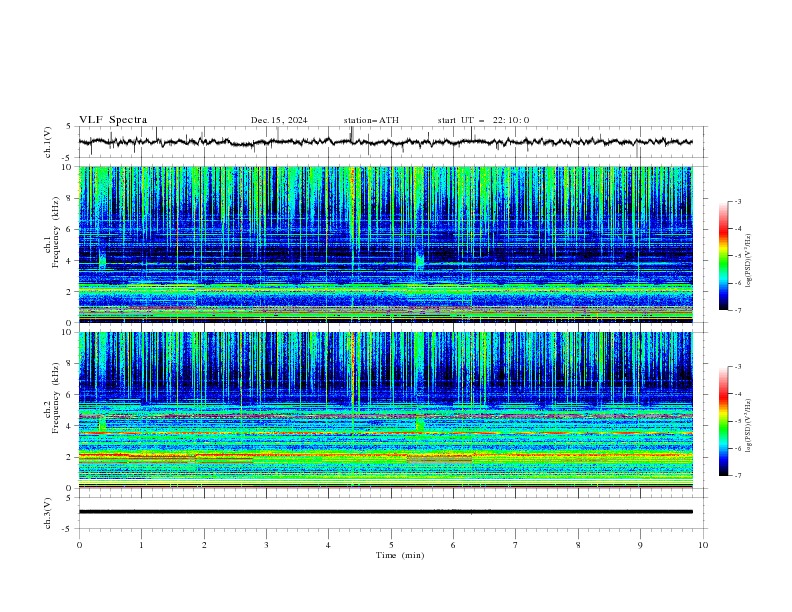Click time axis tick label "1"
This screenshot has height=612, width=792.
(x=141, y=545)
